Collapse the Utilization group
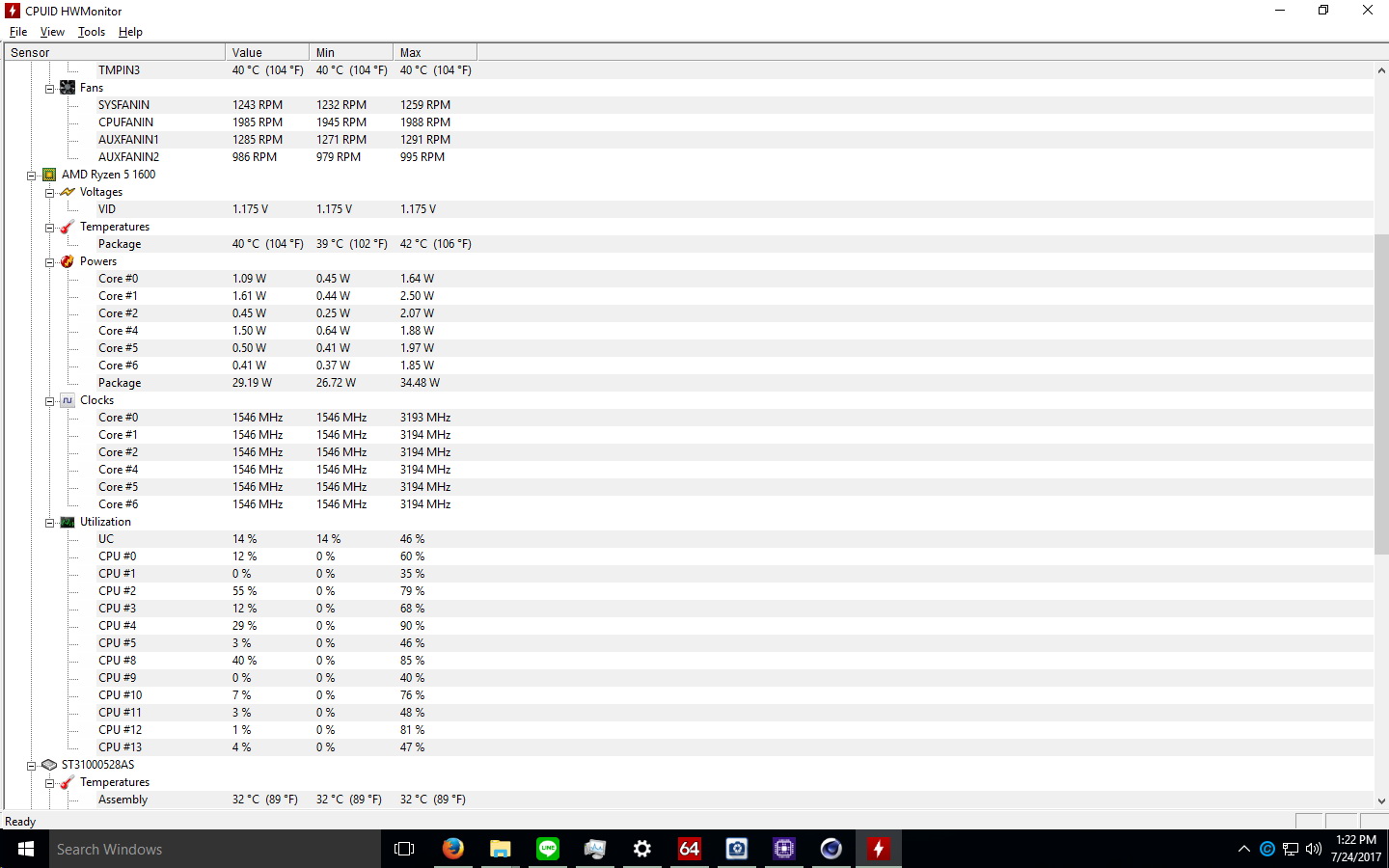 (49, 522)
